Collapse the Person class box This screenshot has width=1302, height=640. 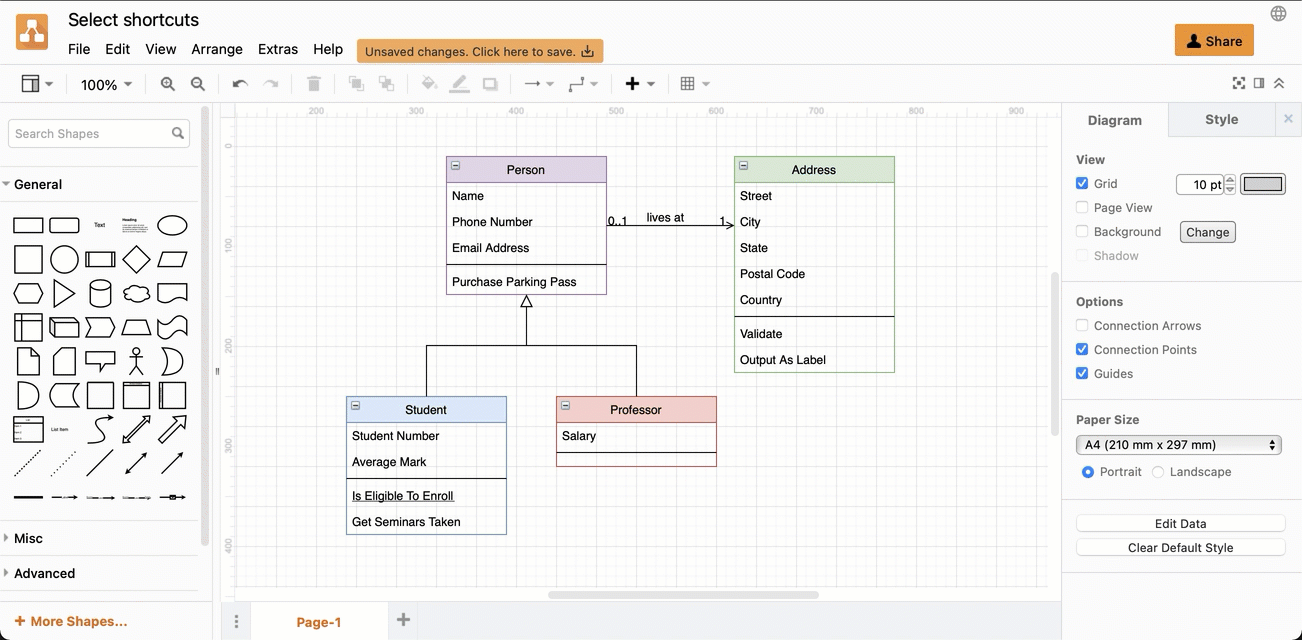coord(456,166)
